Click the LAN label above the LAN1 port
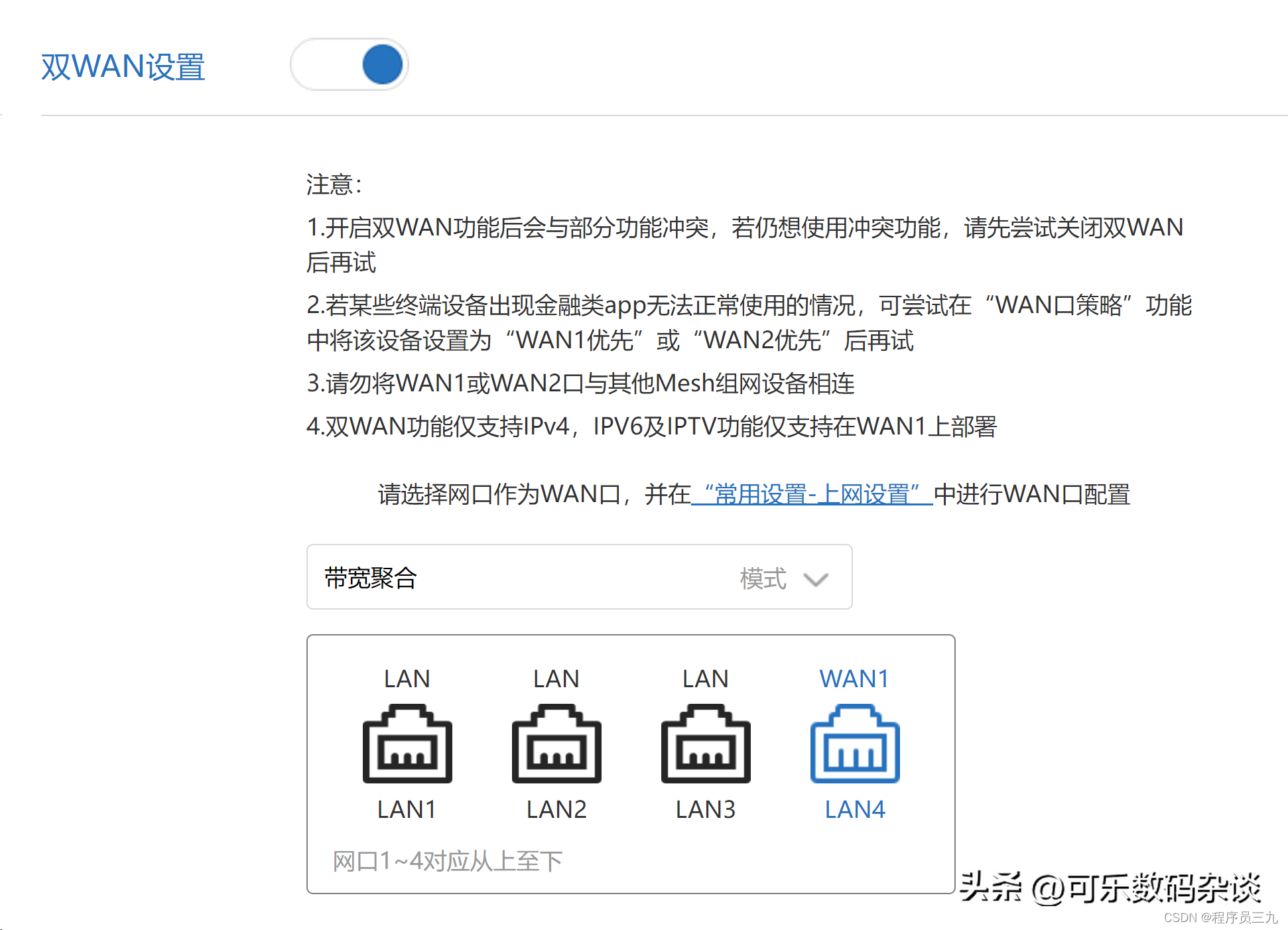This screenshot has width=1288, height=930. coord(407,679)
